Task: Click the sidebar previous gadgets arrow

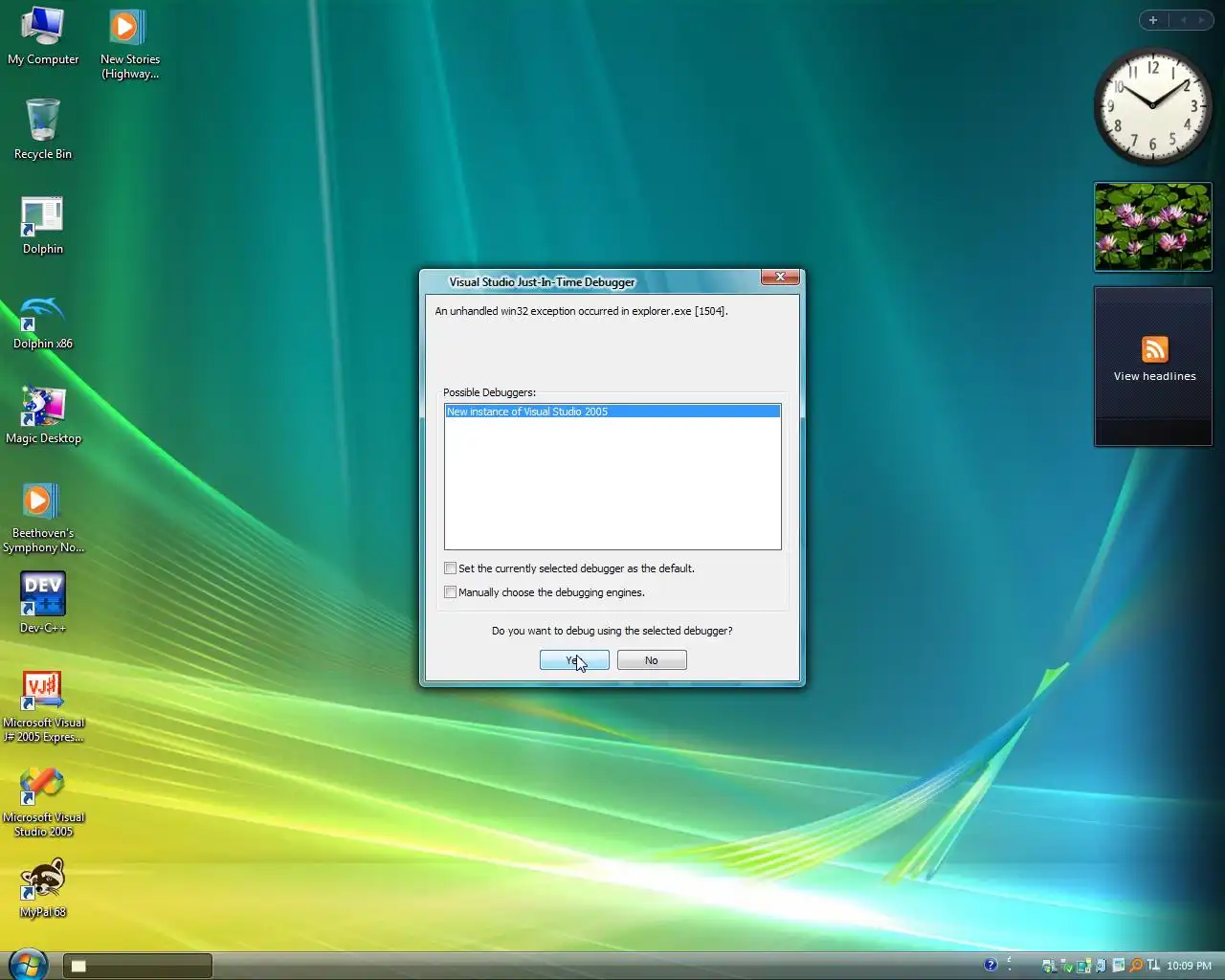Action: pyautogui.click(x=1183, y=20)
